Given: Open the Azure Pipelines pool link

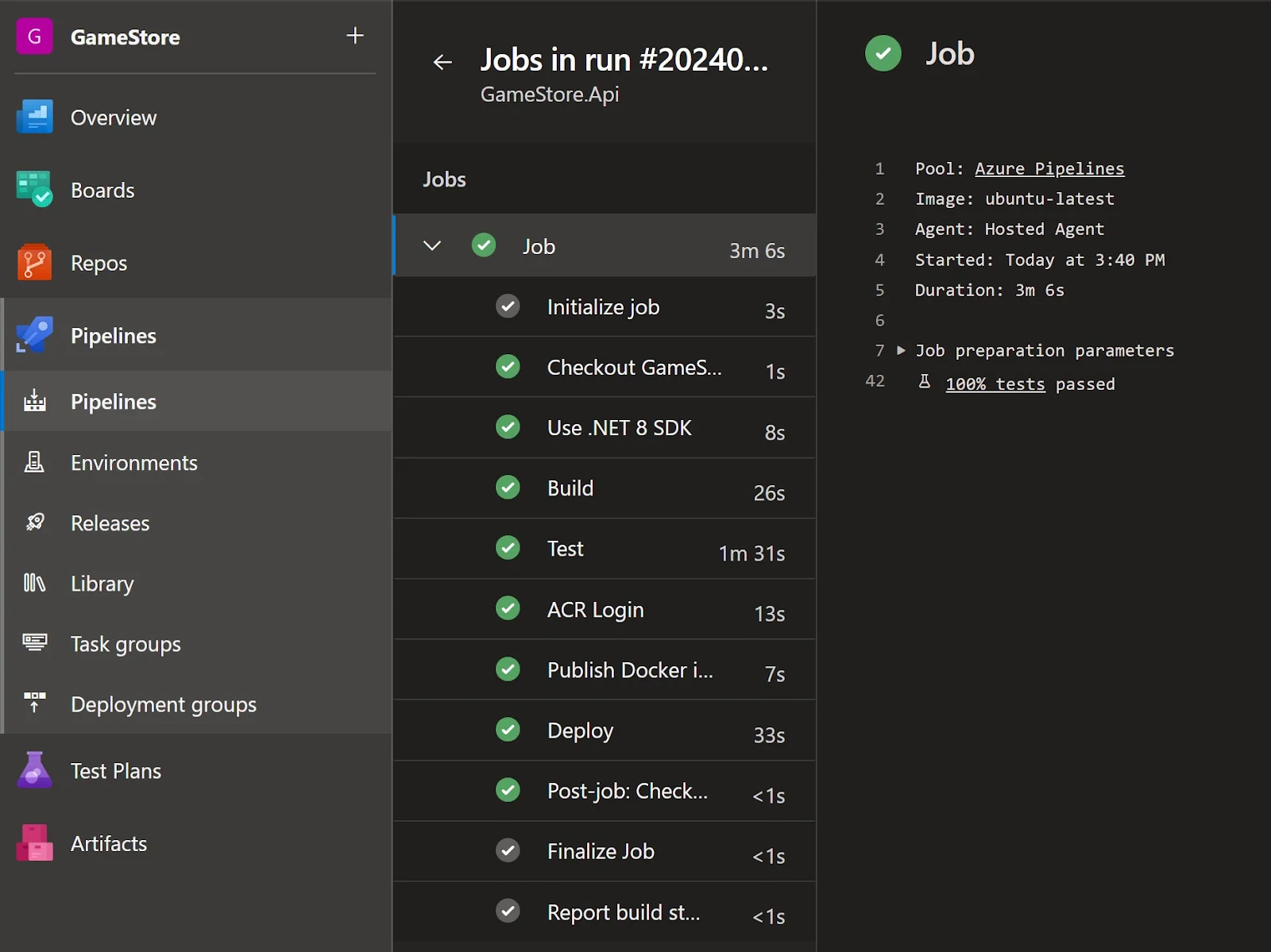Looking at the screenshot, I should coord(1049,168).
